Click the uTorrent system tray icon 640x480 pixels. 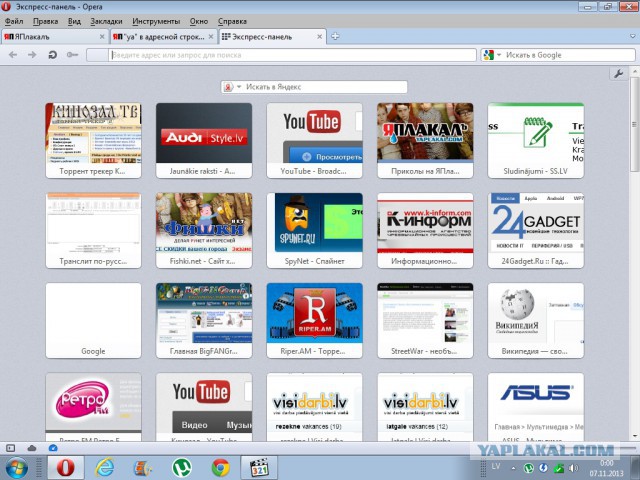528,468
